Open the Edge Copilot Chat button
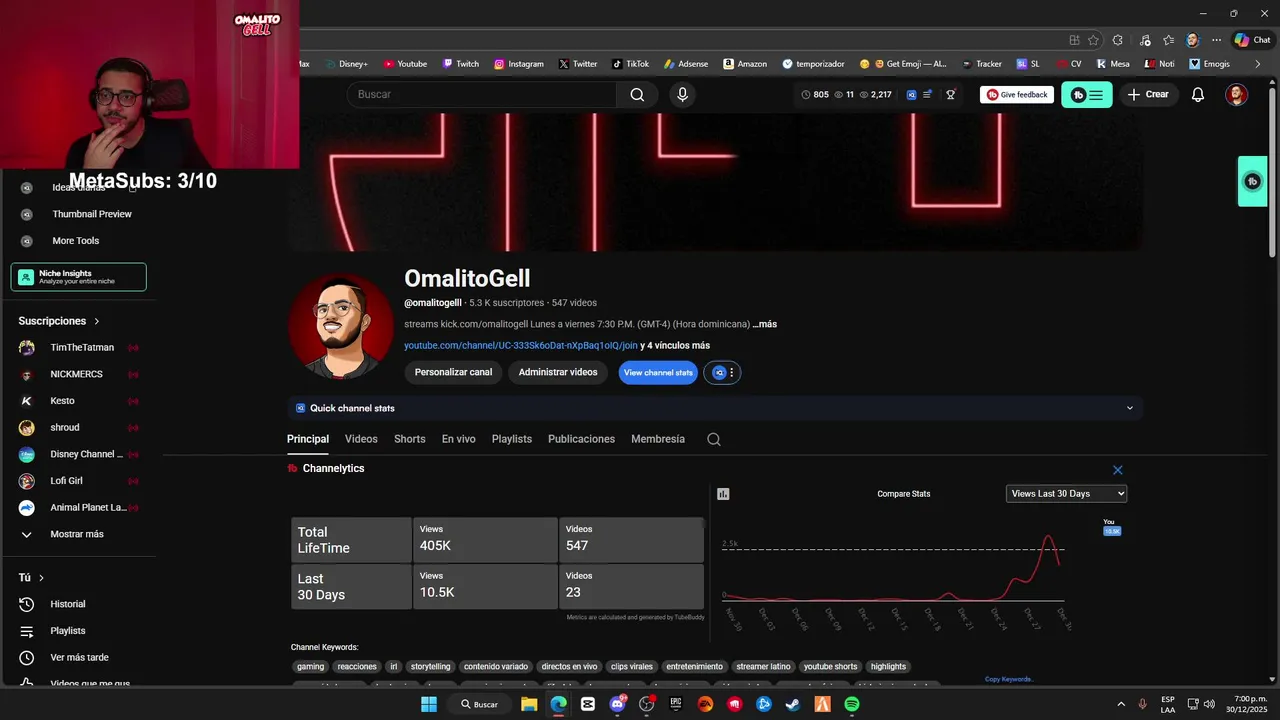1280x720 pixels. tap(1254, 40)
